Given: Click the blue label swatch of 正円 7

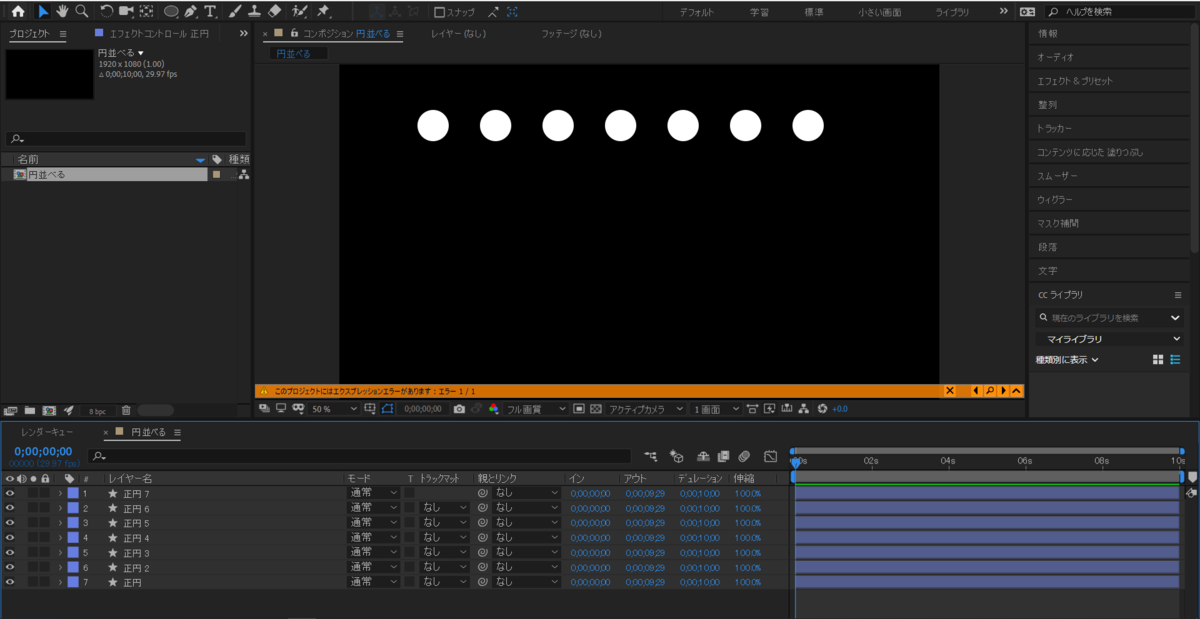Looking at the screenshot, I should point(72,493).
